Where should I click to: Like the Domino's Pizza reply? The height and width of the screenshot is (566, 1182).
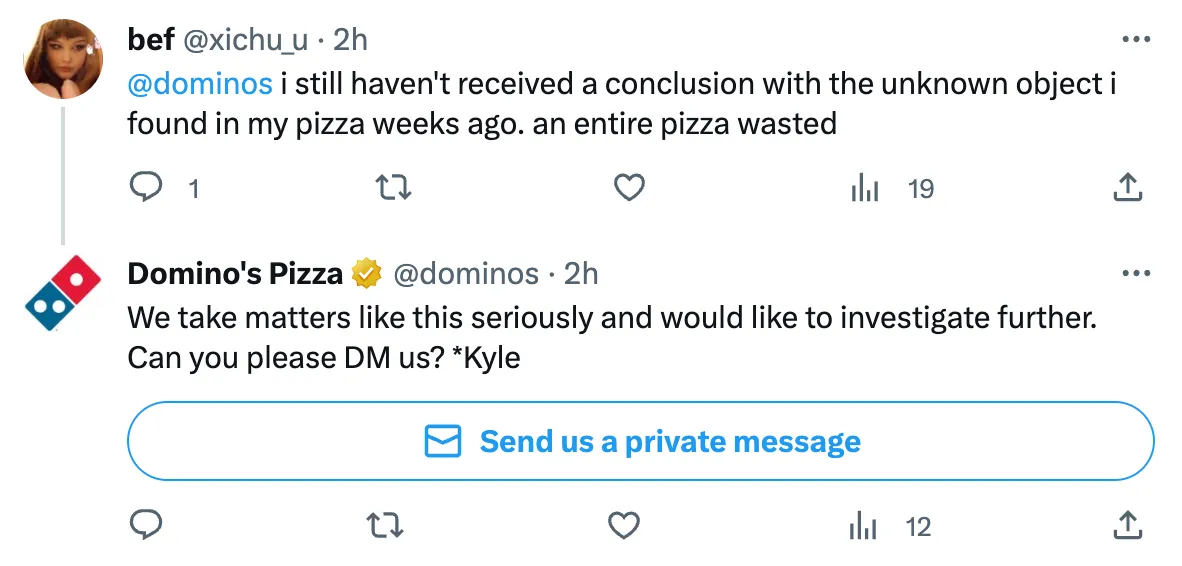[624, 525]
